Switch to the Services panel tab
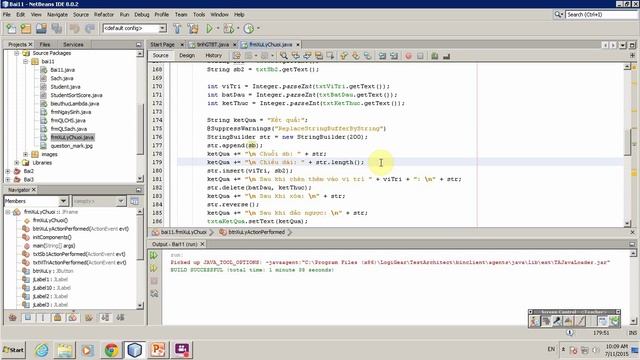 73,44
